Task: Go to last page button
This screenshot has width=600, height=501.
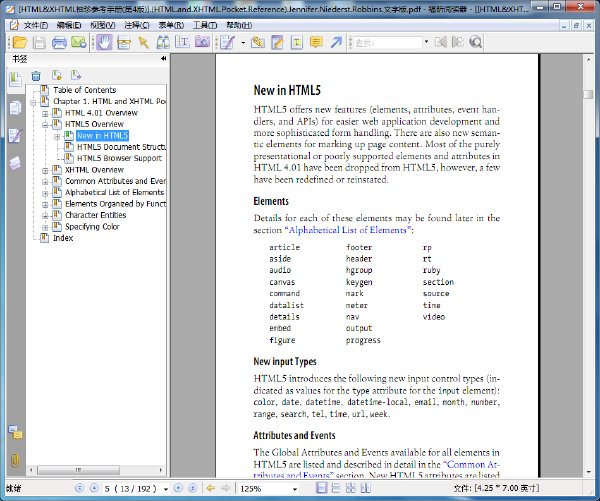Action: [193, 488]
